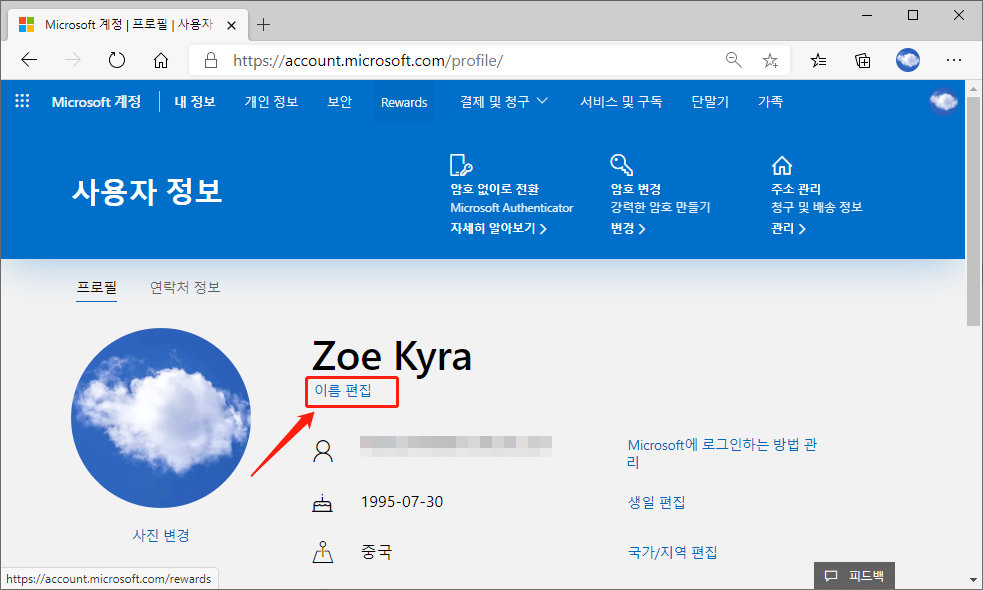Switch to the 연락처 정보 tab
The height and width of the screenshot is (590, 983).
(185, 288)
